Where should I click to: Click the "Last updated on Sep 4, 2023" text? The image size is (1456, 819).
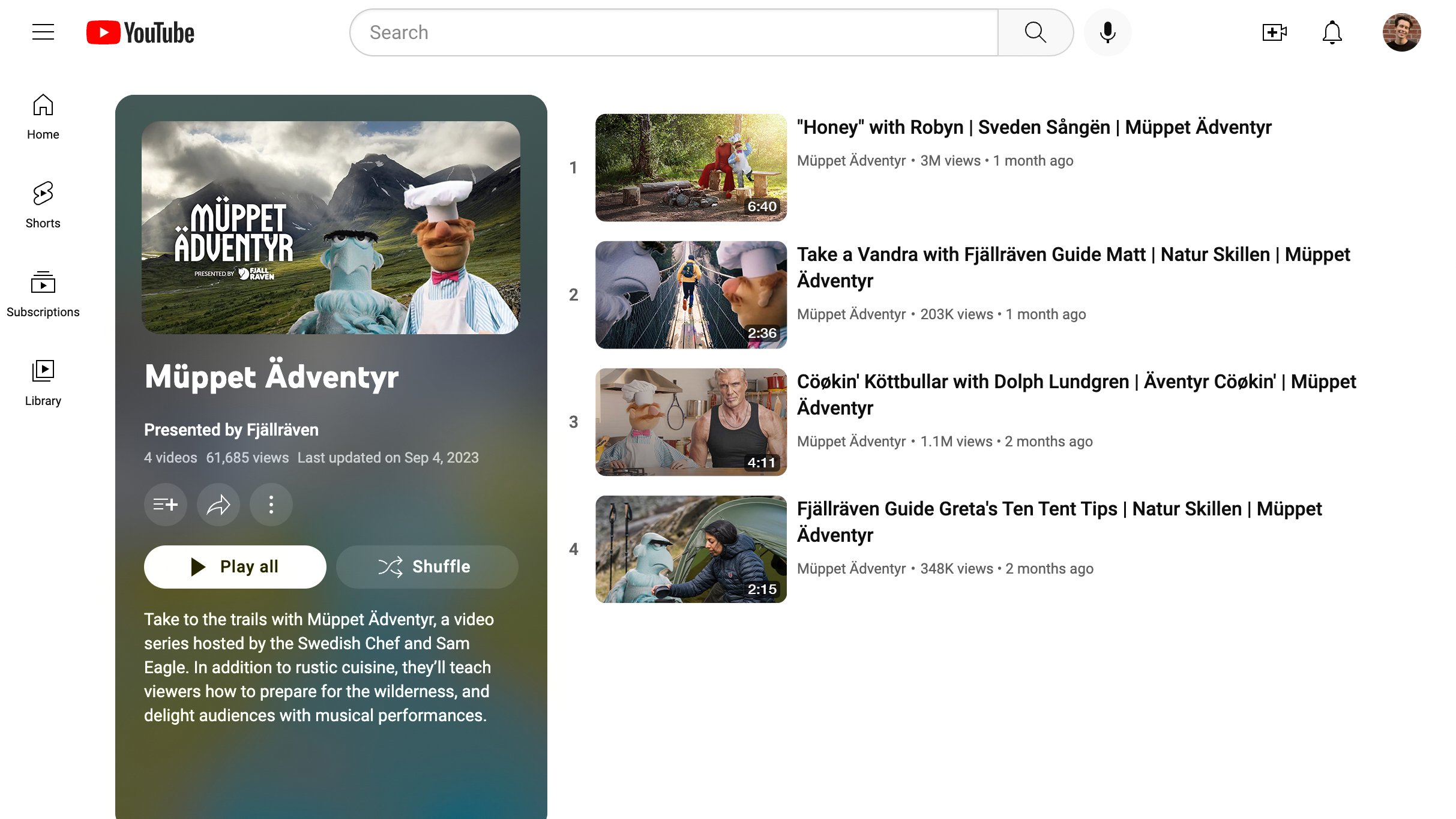[x=388, y=458]
